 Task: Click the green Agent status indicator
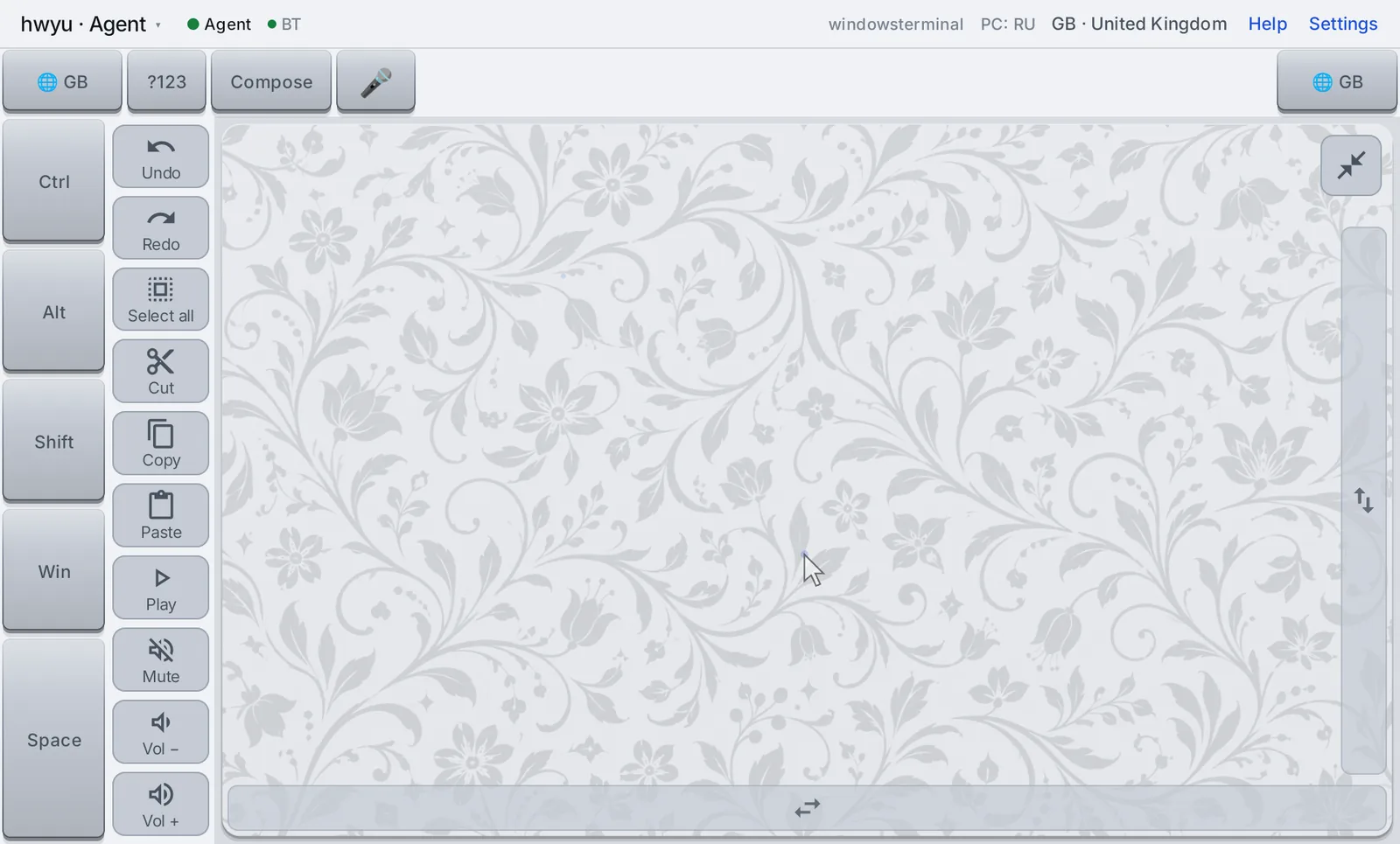coord(220,24)
